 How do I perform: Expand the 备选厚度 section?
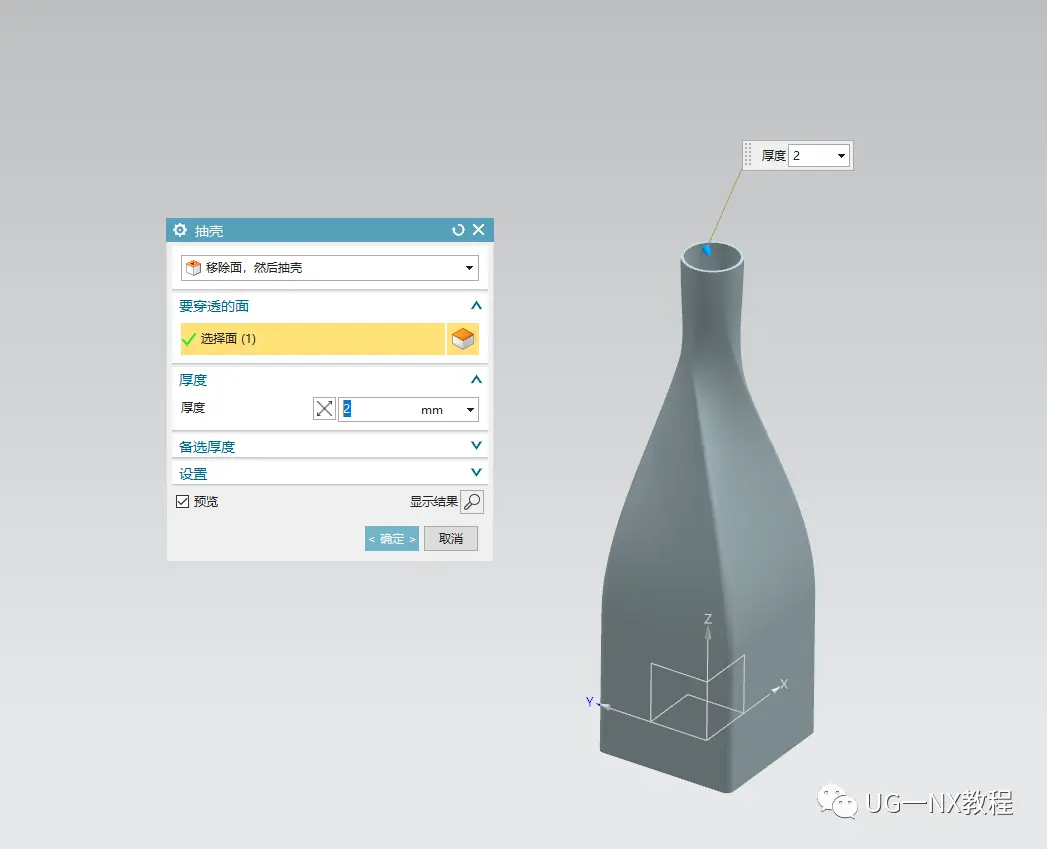(x=476, y=446)
